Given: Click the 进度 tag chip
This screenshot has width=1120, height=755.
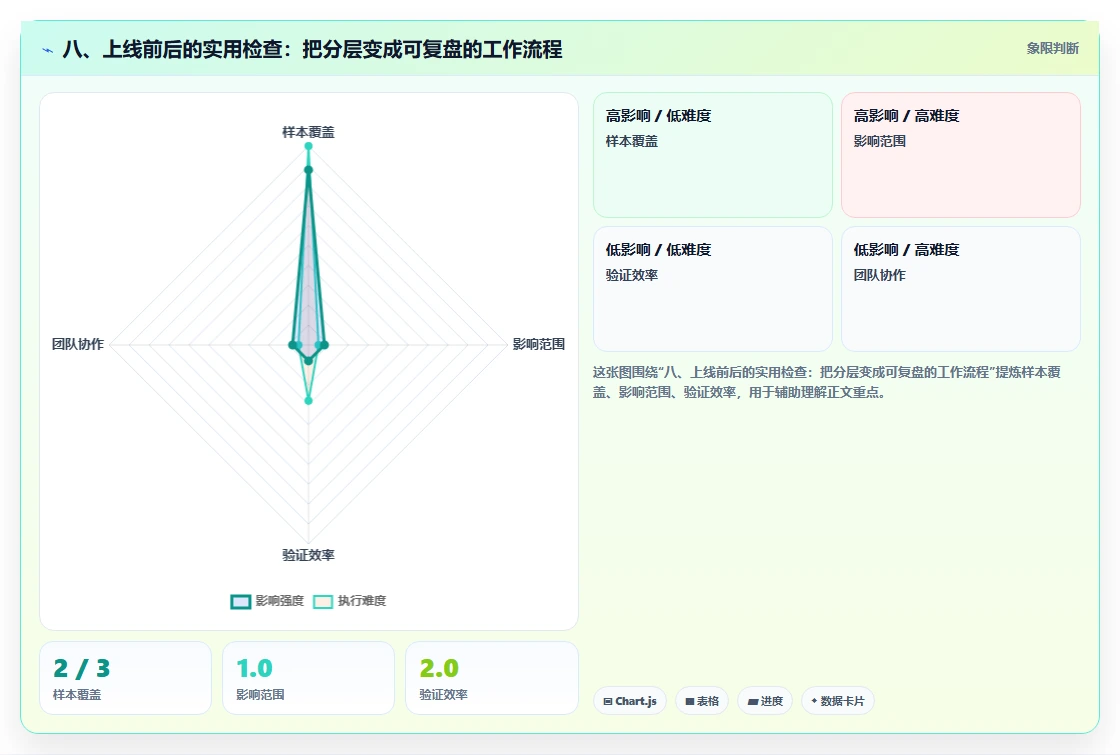Looking at the screenshot, I should 765,701.
